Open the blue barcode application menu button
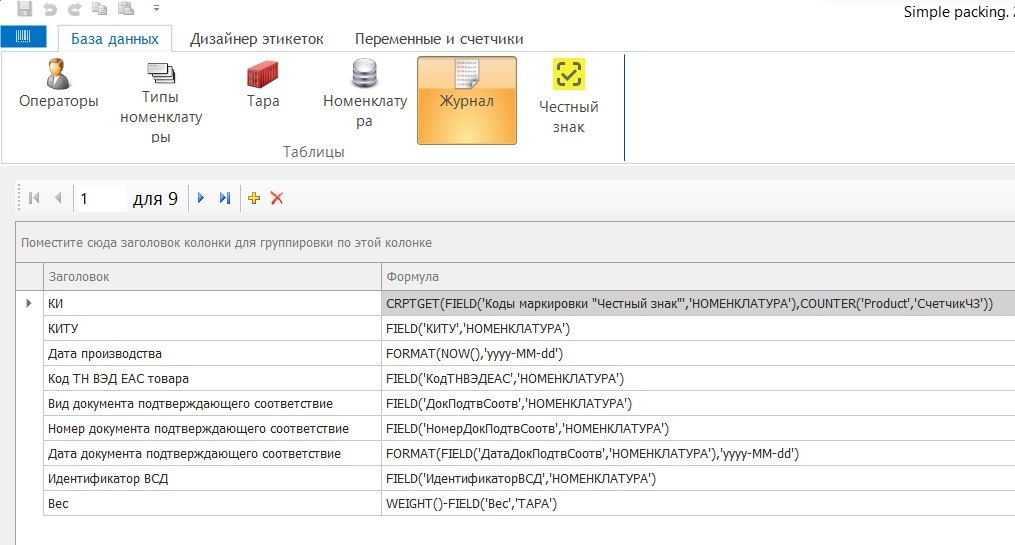Viewport: 1015px width, 545px height. point(23,36)
